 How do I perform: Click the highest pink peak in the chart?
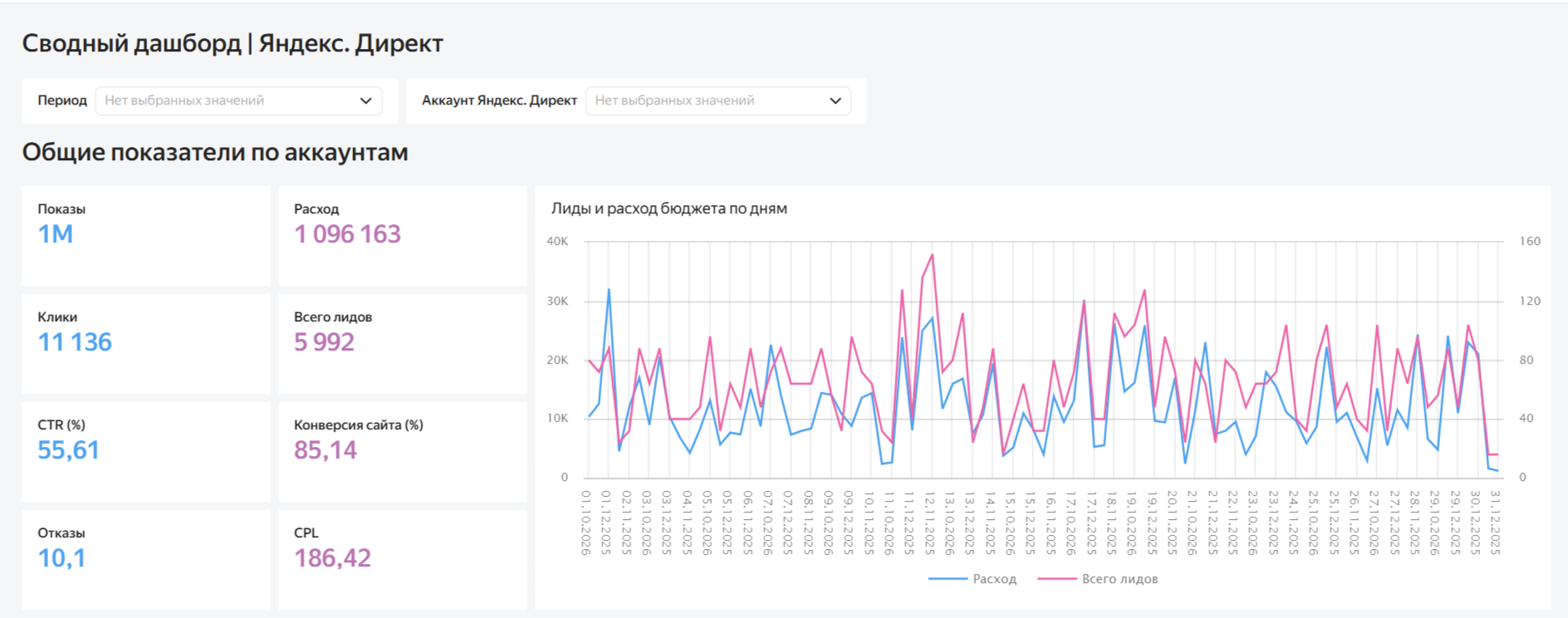click(933, 255)
